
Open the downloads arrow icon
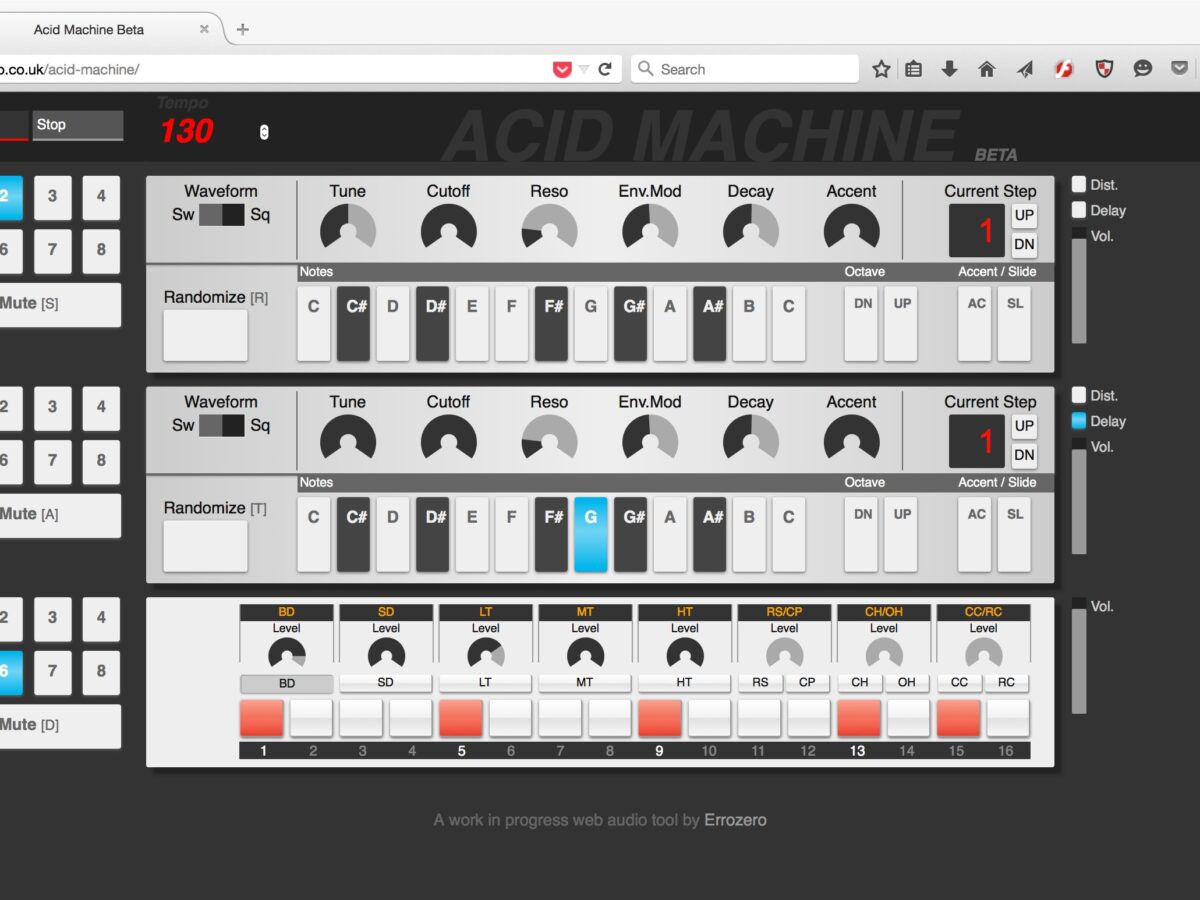click(950, 69)
